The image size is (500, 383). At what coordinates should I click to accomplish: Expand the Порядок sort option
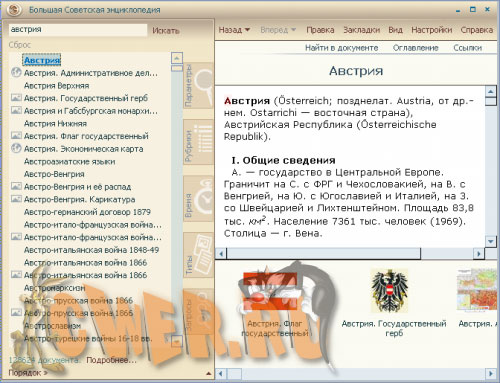coord(28,373)
